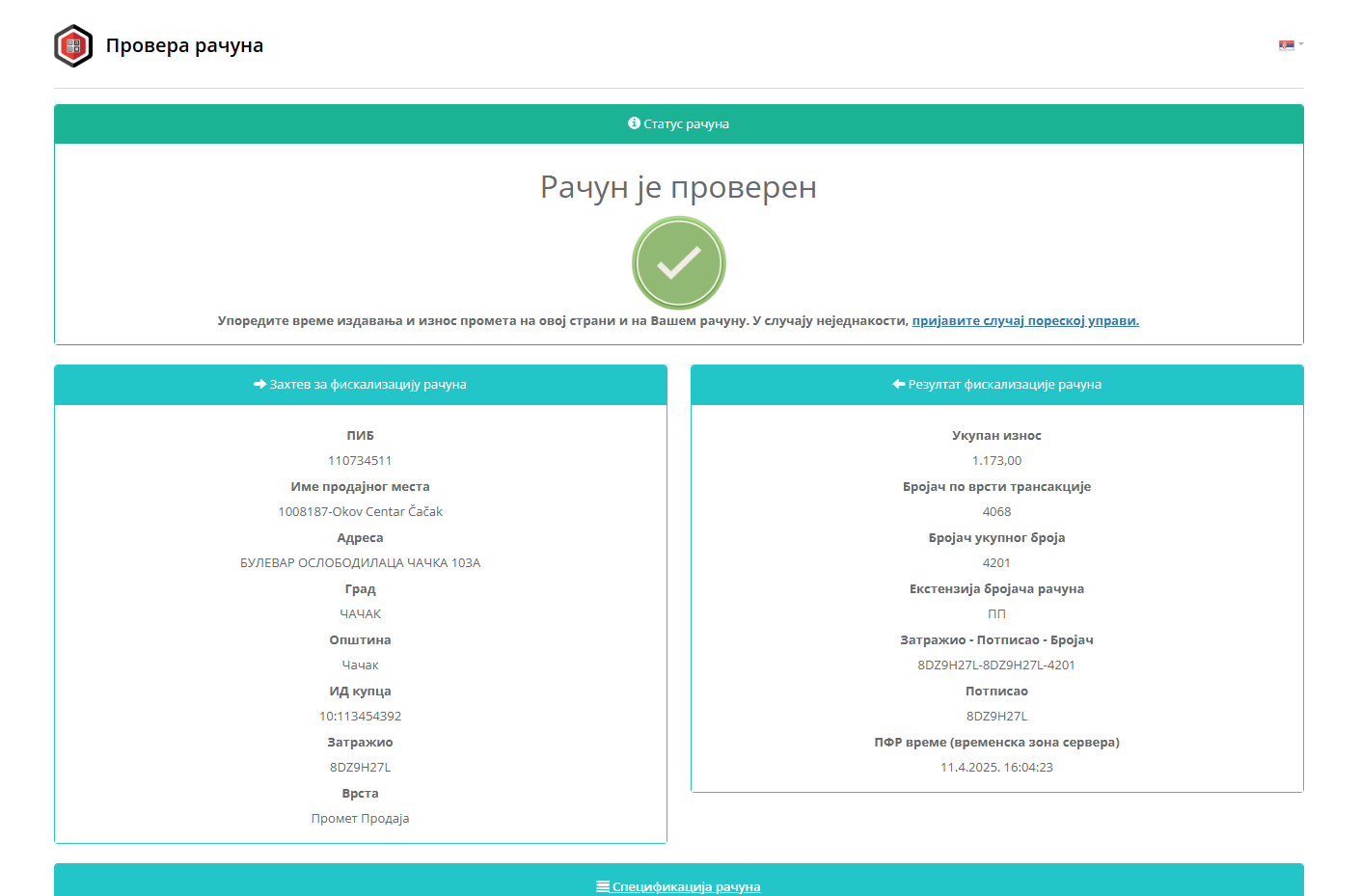
Task: Open the language flag dropdown
Action: 1290,44
